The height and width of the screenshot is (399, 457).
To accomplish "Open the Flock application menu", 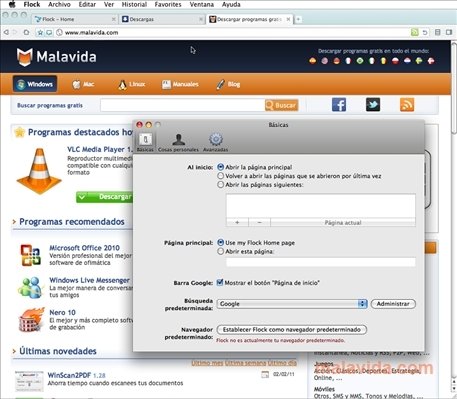I will pyautogui.click(x=32, y=4).
